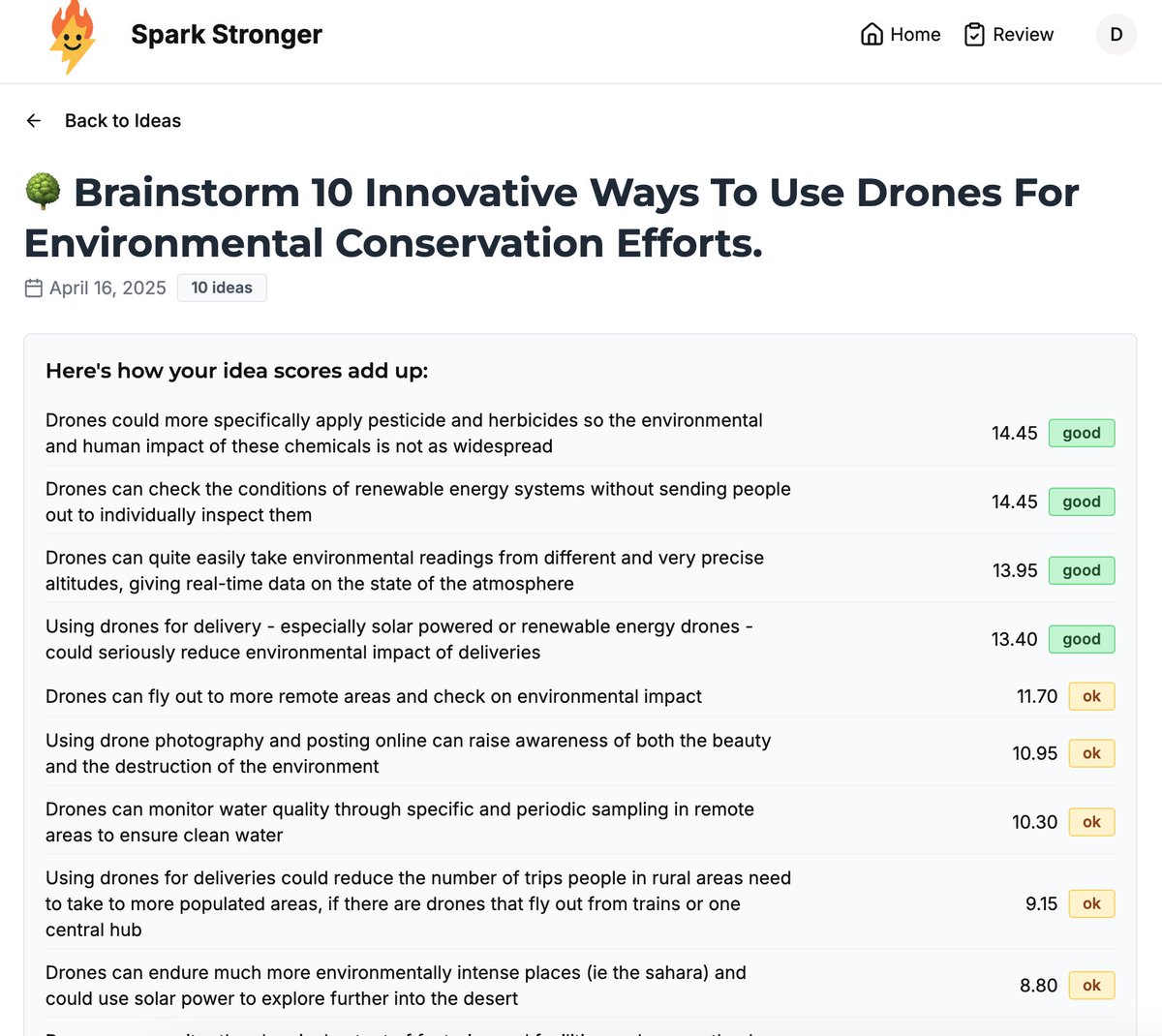Viewport: 1162px width, 1036px height.
Task: Select the 'ok' badge beside score 11.70
Action: pyautogui.click(x=1091, y=696)
